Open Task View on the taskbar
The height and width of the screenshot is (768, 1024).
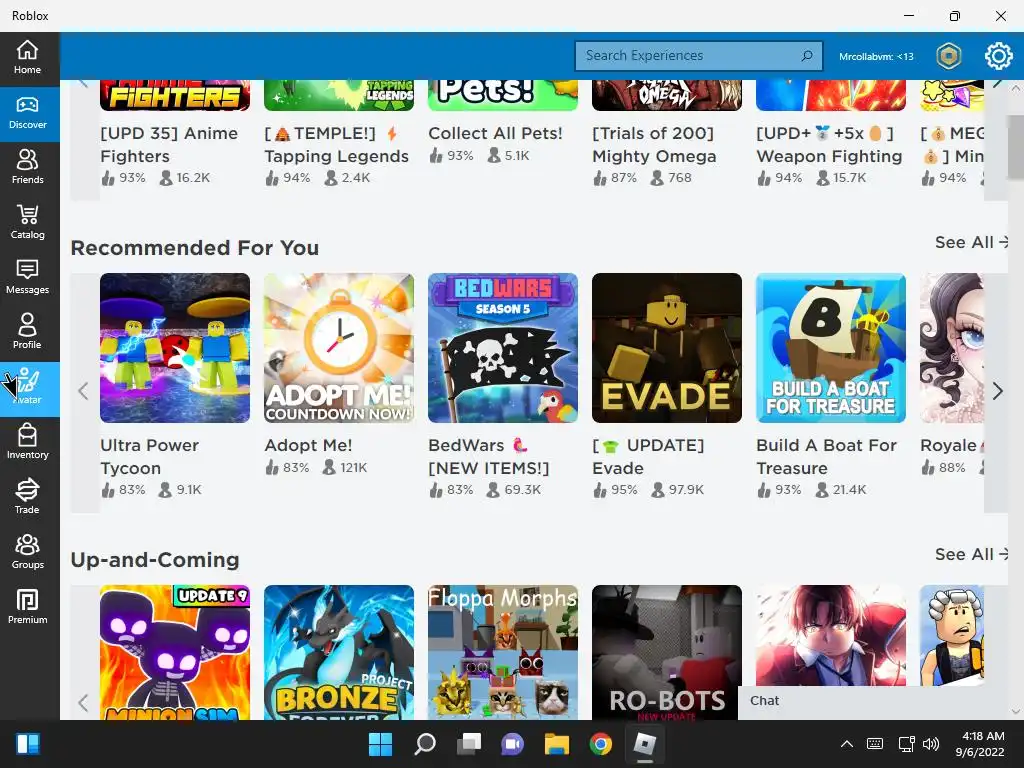469,744
